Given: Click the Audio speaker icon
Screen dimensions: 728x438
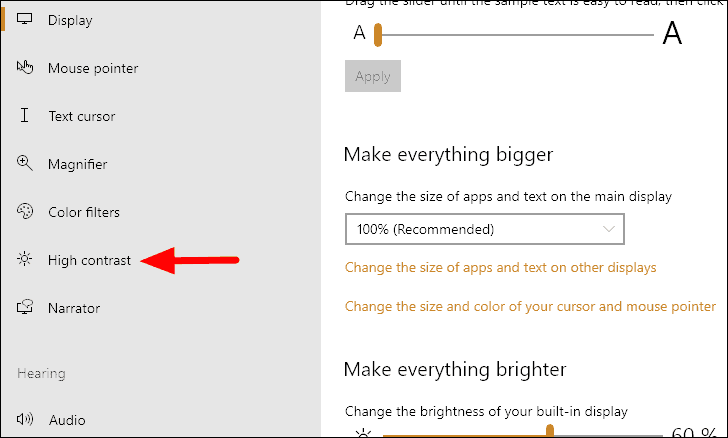Looking at the screenshot, I should (25, 420).
